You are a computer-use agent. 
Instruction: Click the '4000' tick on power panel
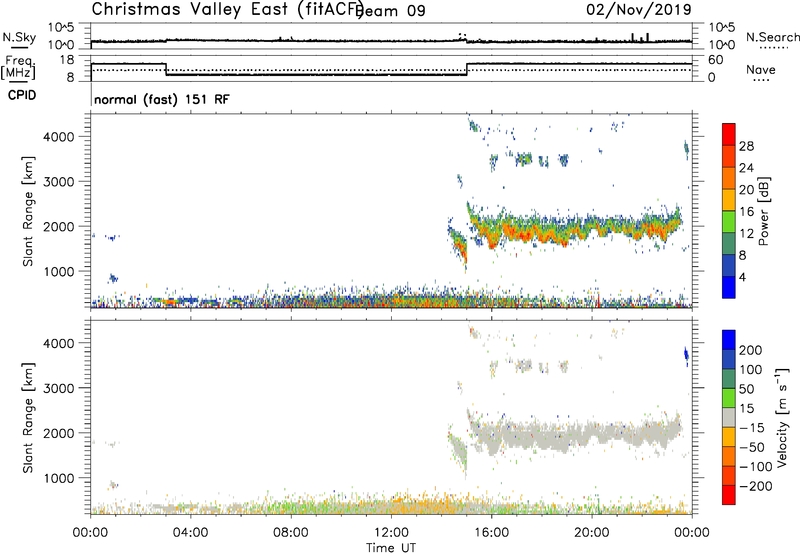pyautogui.click(x=59, y=137)
